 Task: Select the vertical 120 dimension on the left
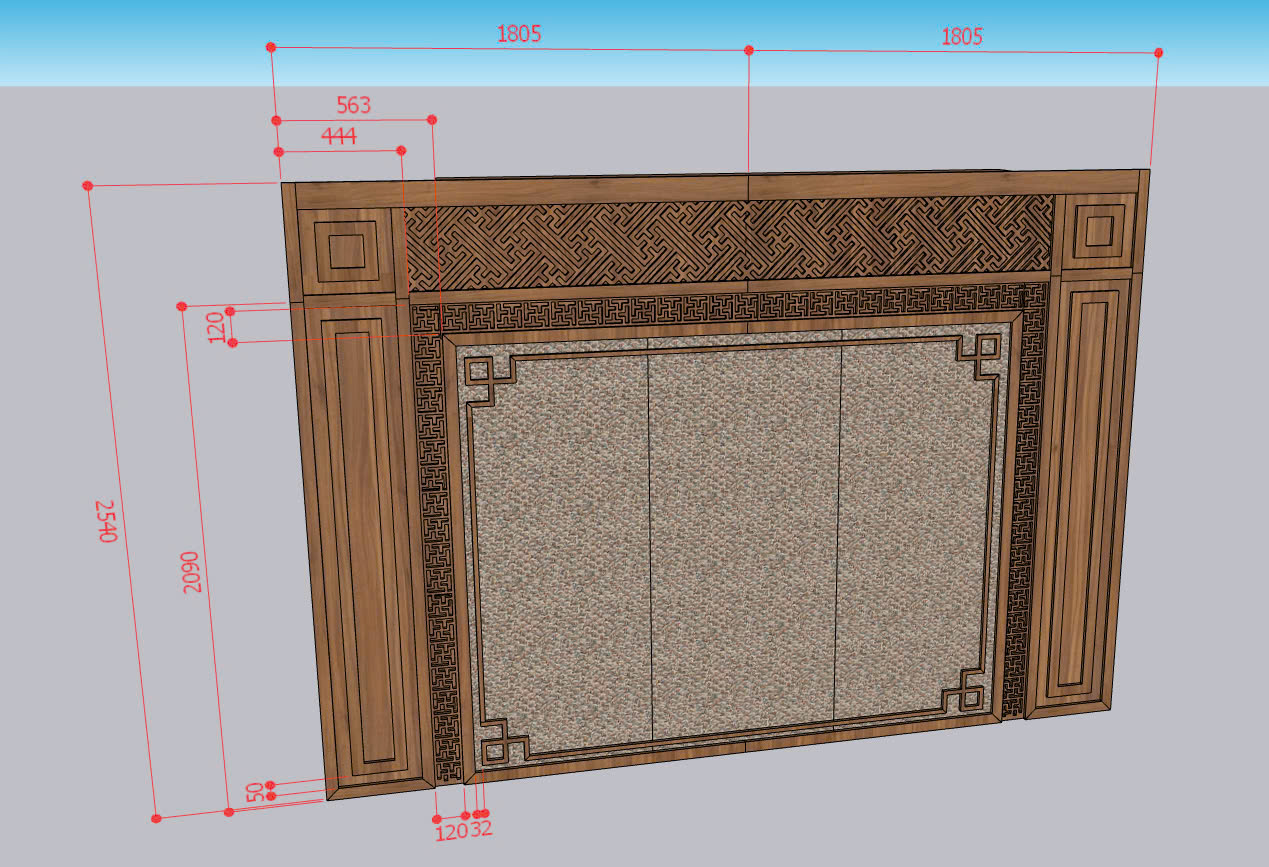click(x=216, y=327)
